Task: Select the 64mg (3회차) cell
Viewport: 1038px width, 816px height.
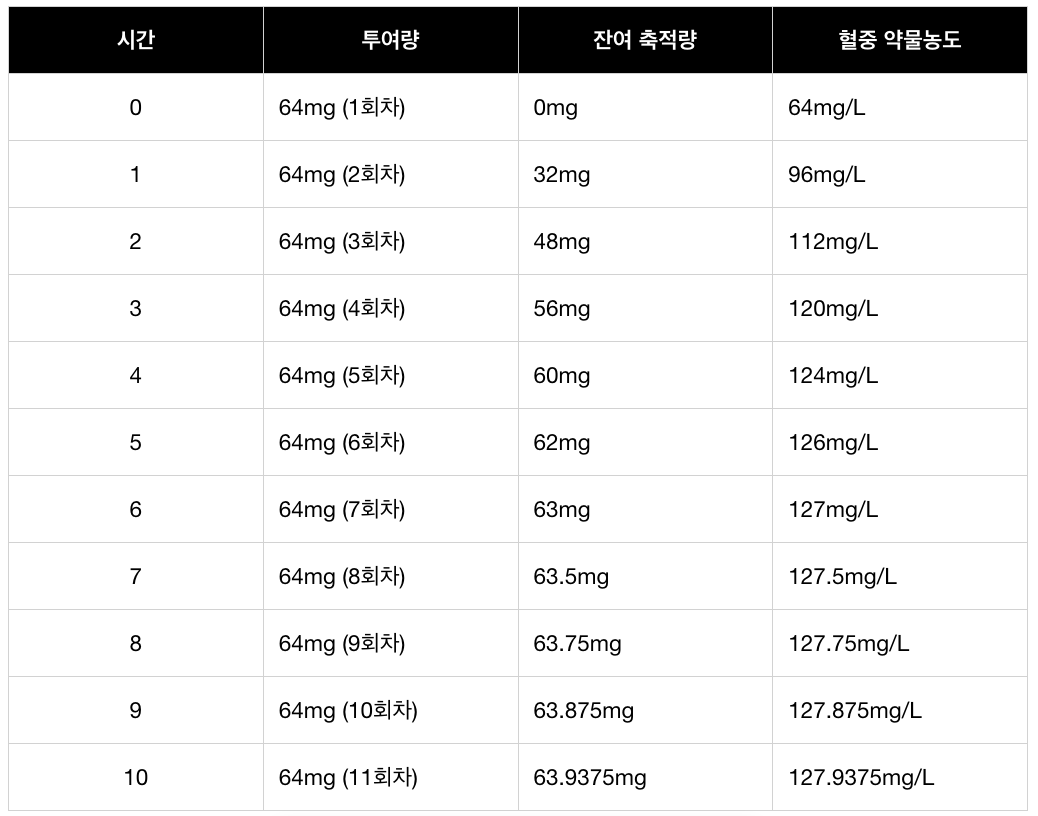Action: click(342, 241)
